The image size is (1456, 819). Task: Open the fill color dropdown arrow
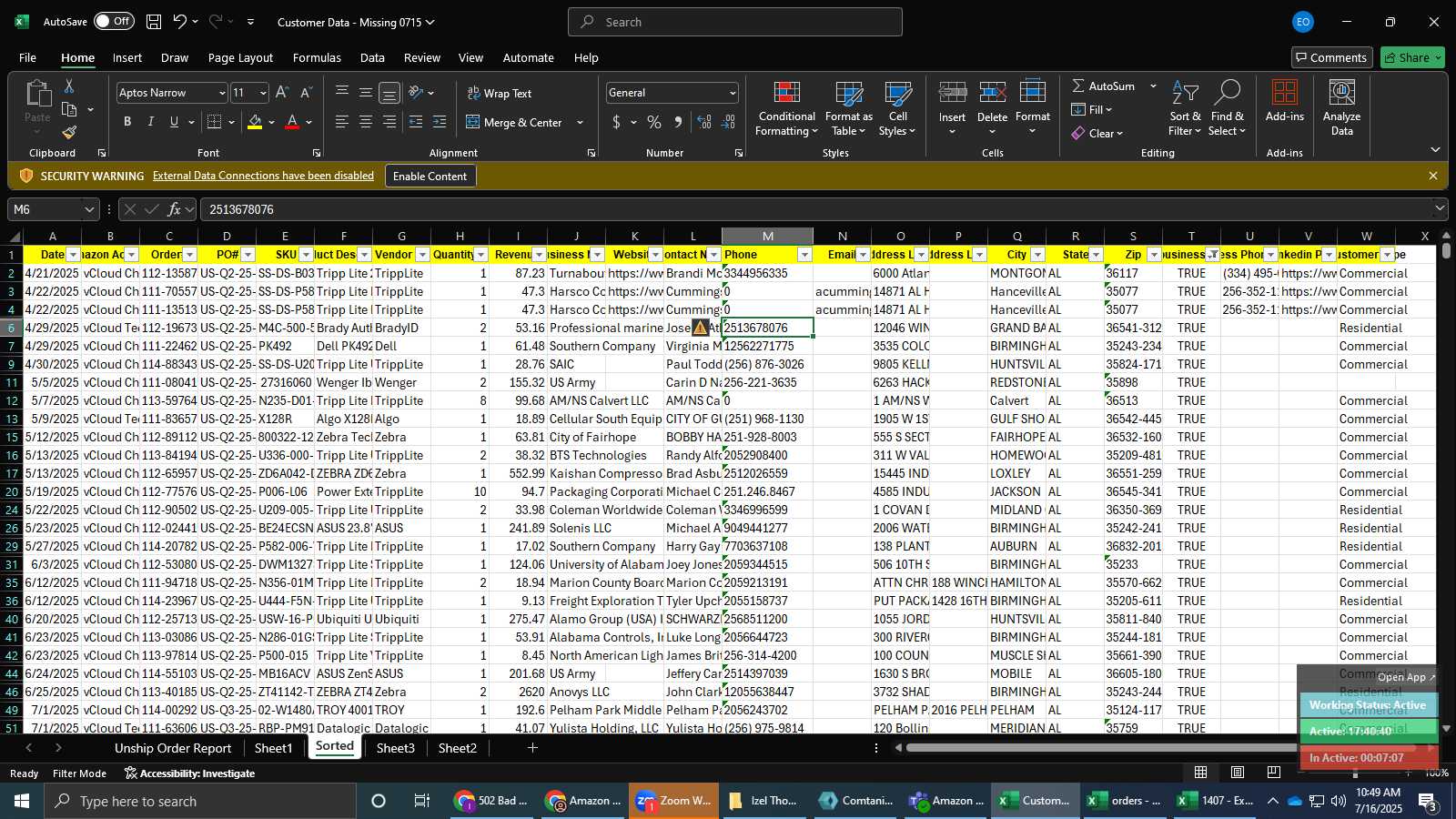271,122
